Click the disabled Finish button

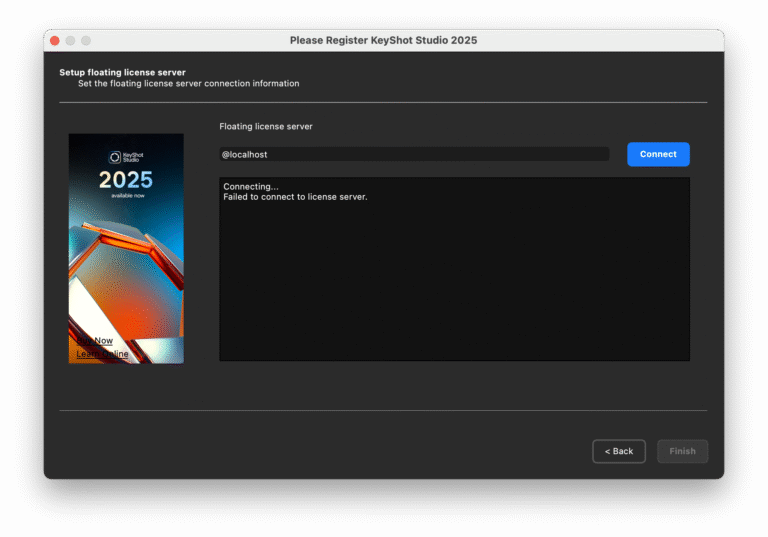682,451
